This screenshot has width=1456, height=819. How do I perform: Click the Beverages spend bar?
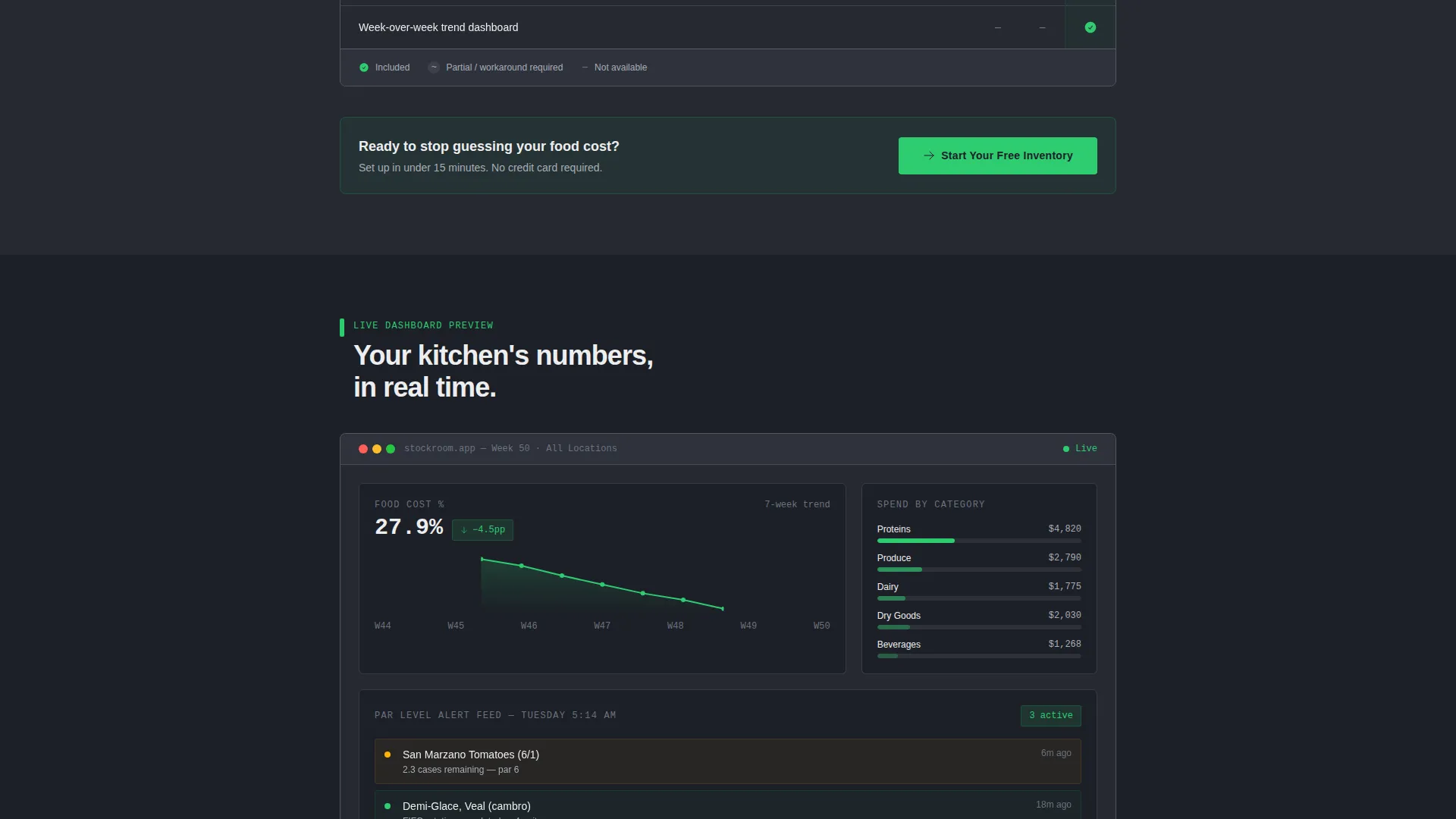pyautogui.click(x=979, y=656)
